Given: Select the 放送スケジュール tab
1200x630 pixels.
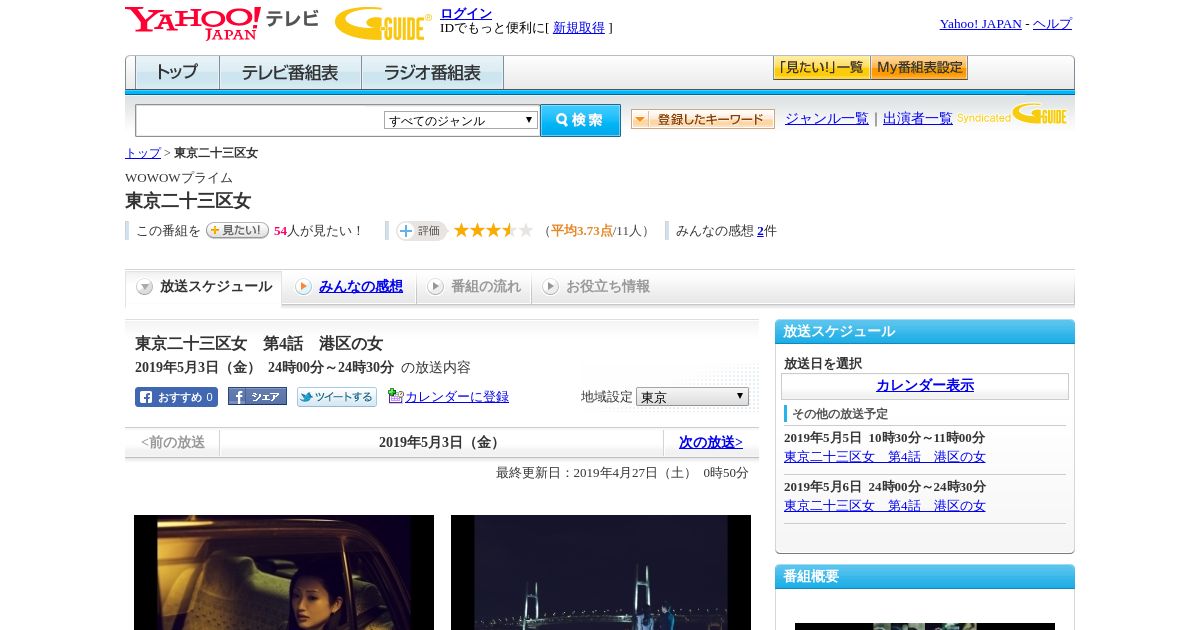Looking at the screenshot, I should [x=203, y=287].
